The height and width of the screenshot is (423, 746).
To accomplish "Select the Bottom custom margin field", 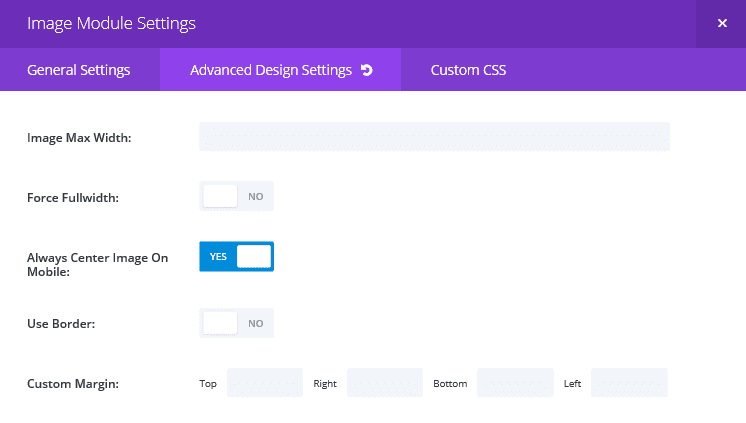I will [516, 383].
